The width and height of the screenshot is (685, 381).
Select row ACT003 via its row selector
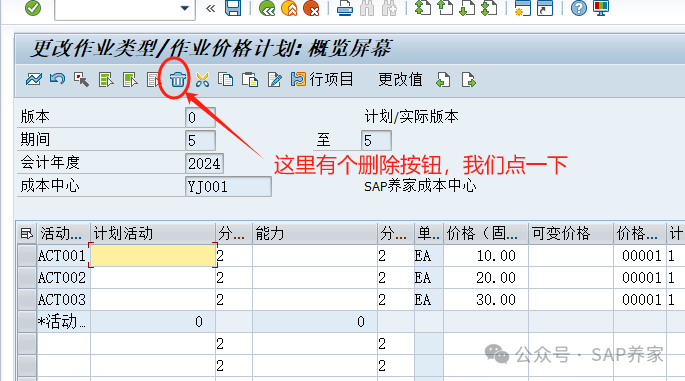[x=27, y=300]
